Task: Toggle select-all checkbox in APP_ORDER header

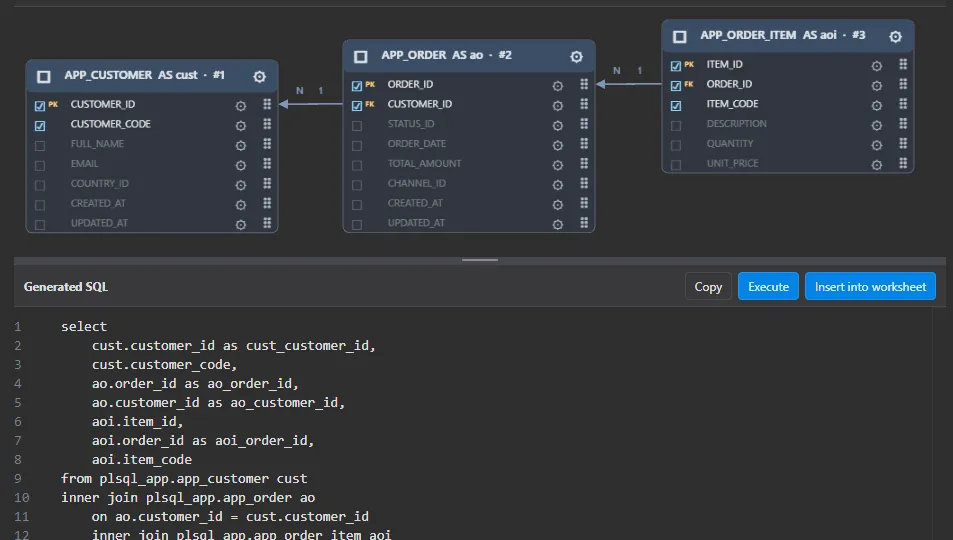Action: [360, 57]
